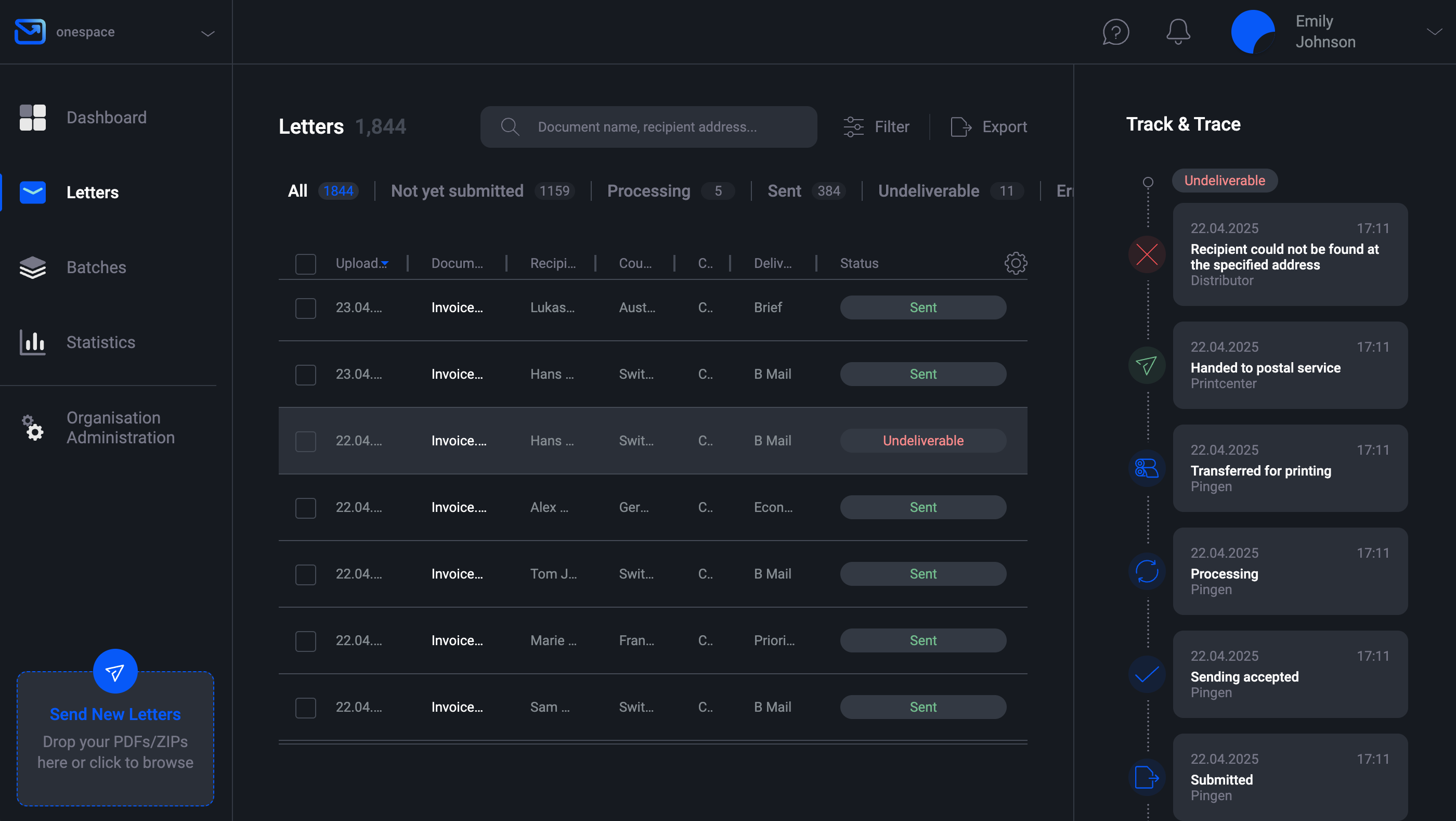Expand the onespace workspace dropdown
Image resolution: width=1456 pixels, height=821 pixels.
click(207, 33)
